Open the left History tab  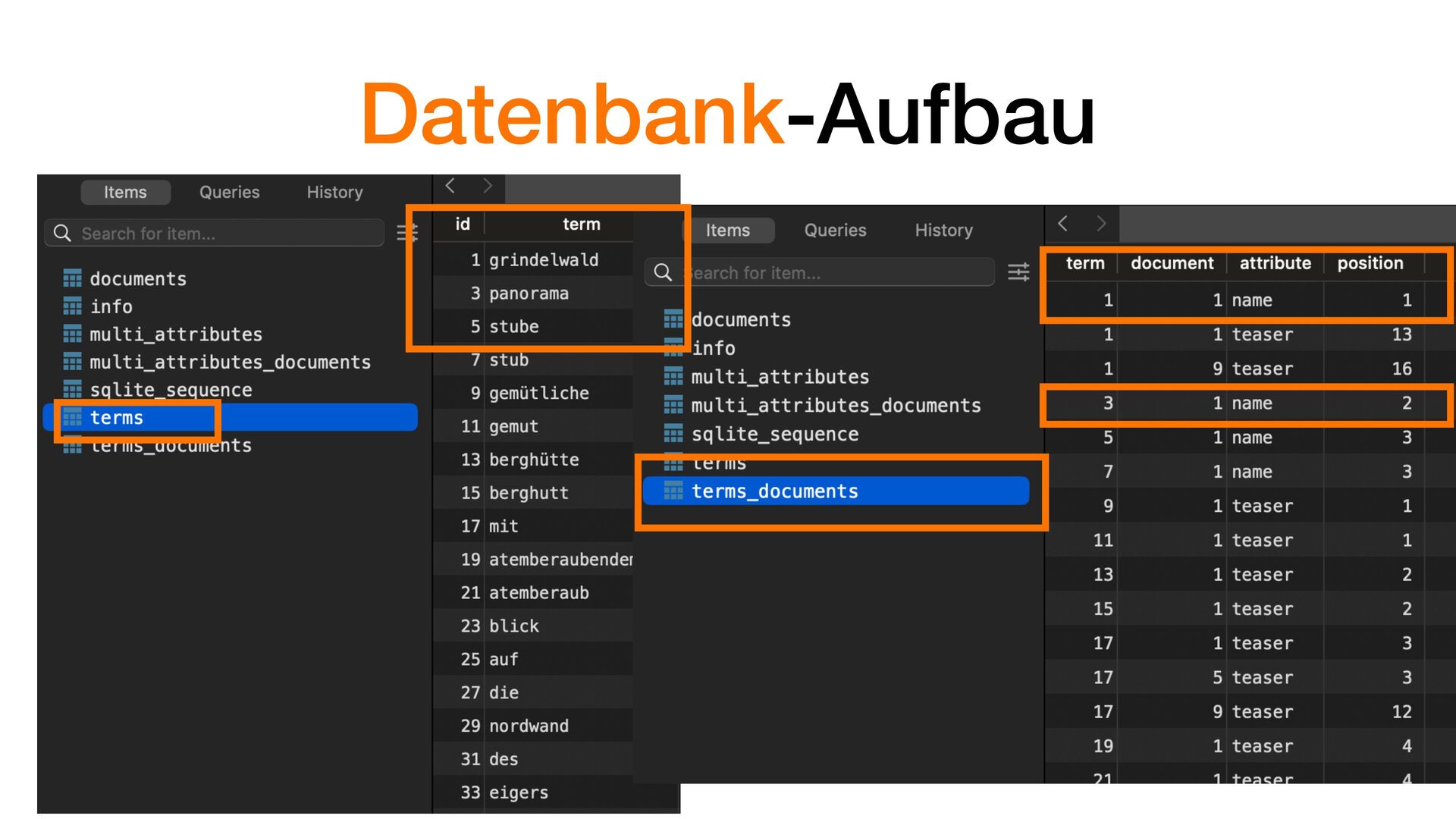point(334,192)
